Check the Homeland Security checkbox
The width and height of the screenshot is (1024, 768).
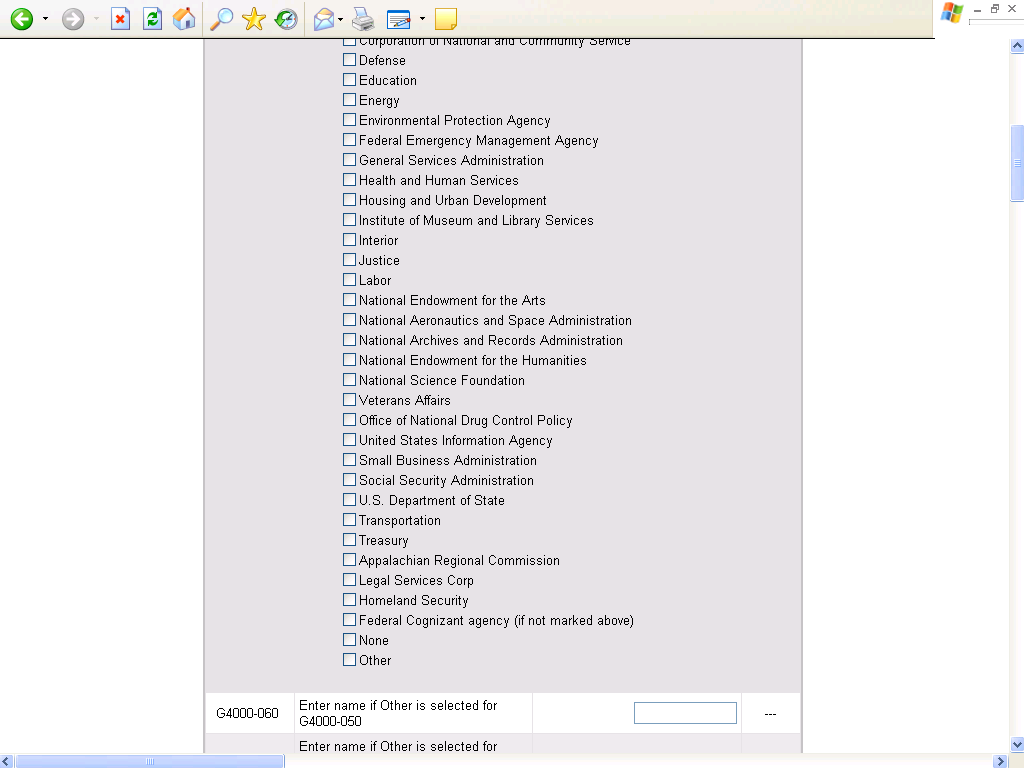[x=349, y=600]
